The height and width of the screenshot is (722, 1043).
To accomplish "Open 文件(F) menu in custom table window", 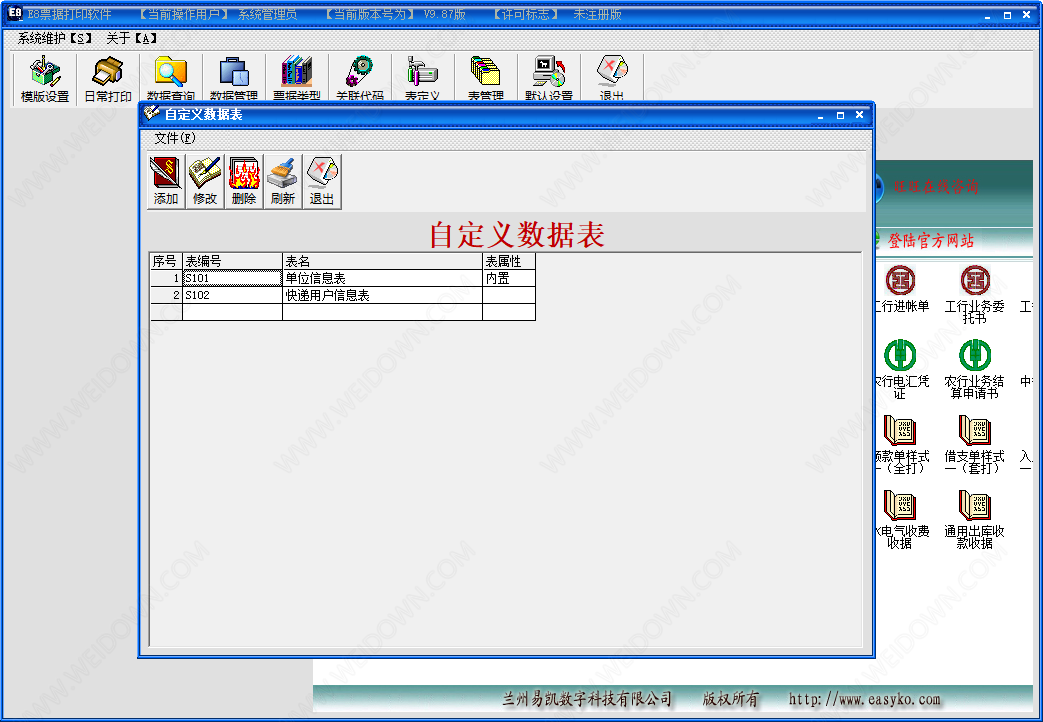I will click(x=175, y=138).
